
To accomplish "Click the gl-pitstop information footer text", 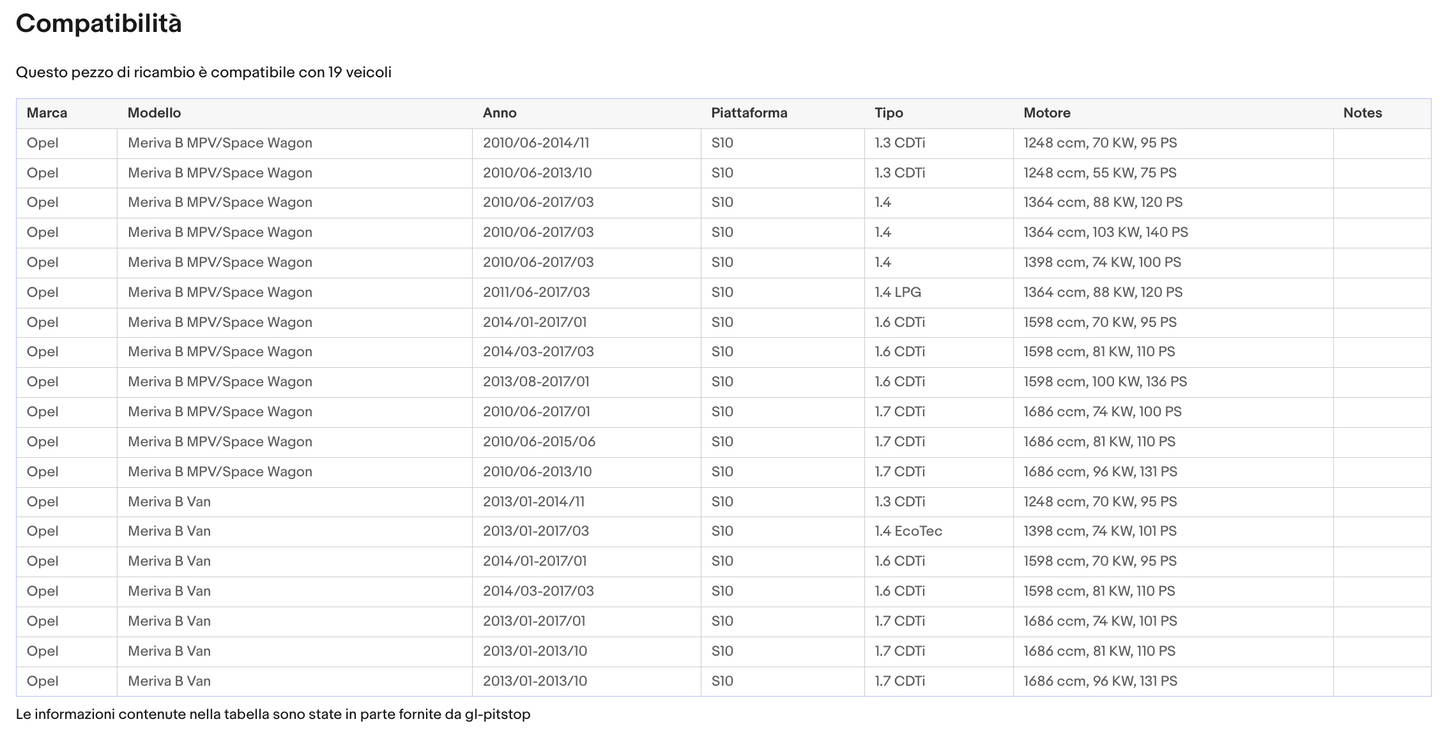I will click(273, 715).
